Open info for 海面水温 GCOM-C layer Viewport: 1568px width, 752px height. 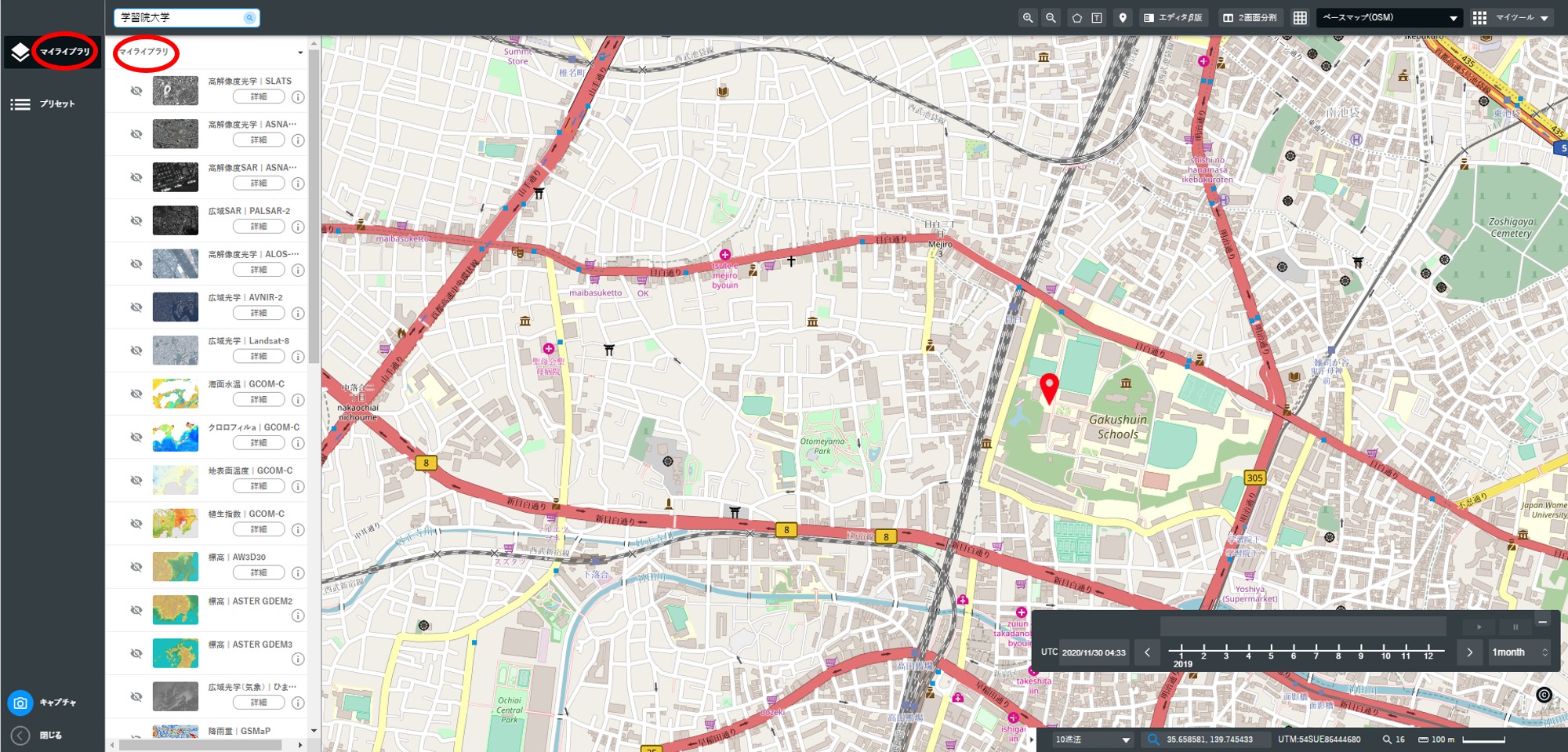tap(298, 400)
